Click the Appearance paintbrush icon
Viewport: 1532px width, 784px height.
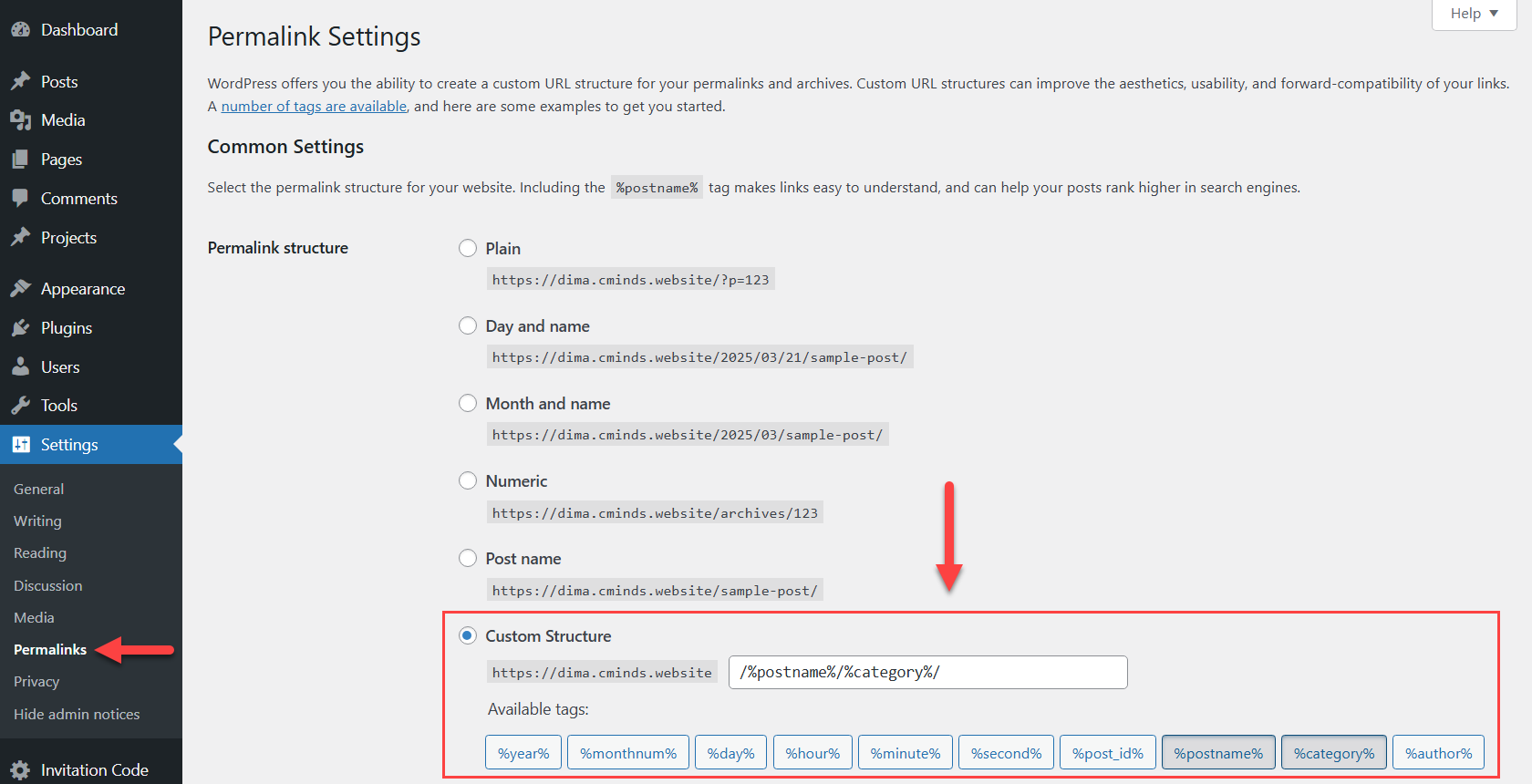click(x=21, y=289)
